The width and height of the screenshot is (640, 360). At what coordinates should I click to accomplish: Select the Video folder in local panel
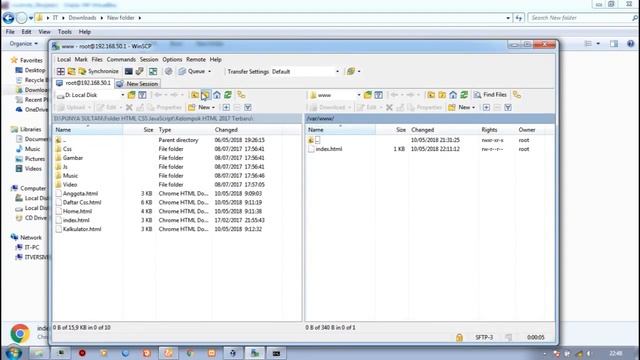(69, 185)
